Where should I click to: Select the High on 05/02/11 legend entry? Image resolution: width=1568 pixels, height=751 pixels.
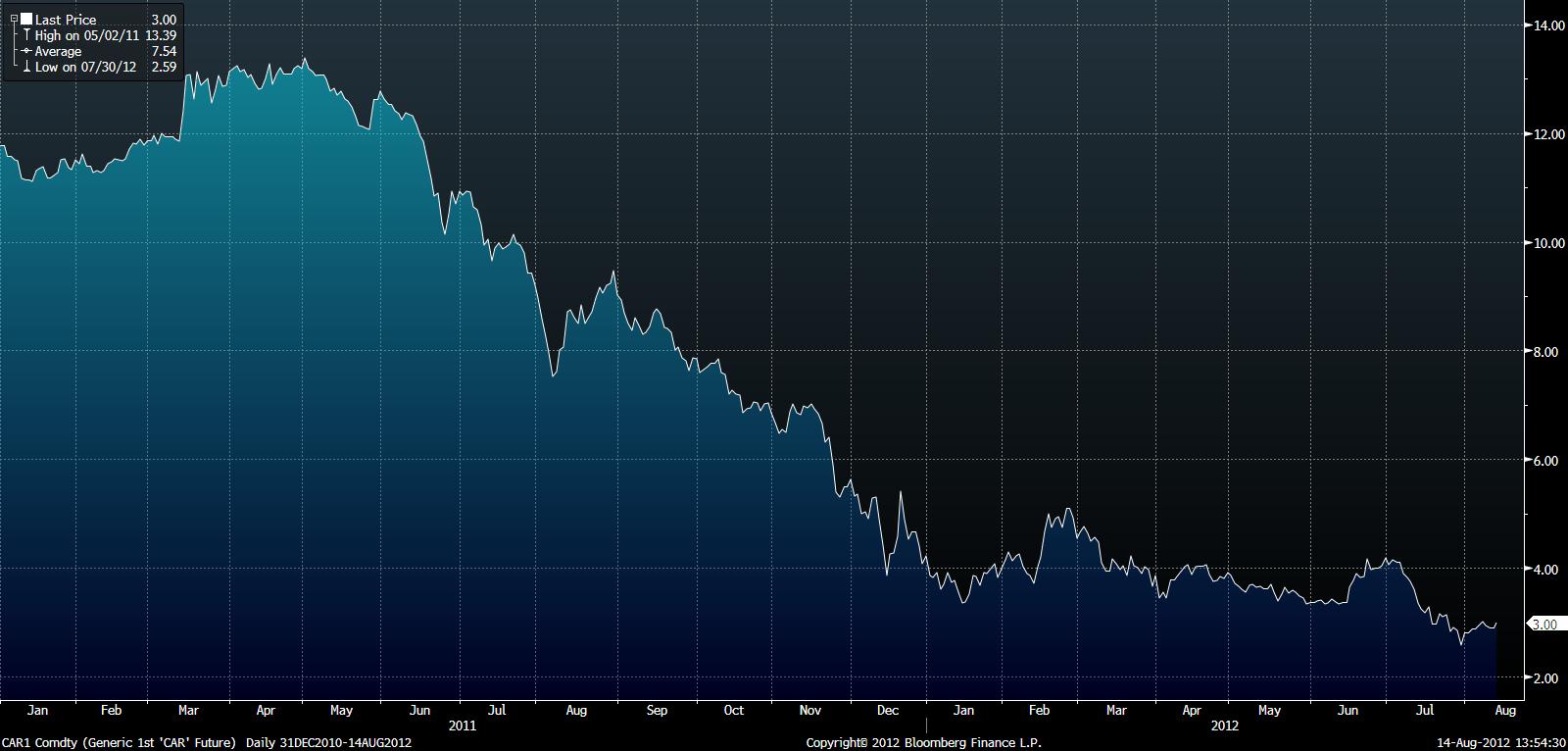pyautogui.click(x=86, y=35)
